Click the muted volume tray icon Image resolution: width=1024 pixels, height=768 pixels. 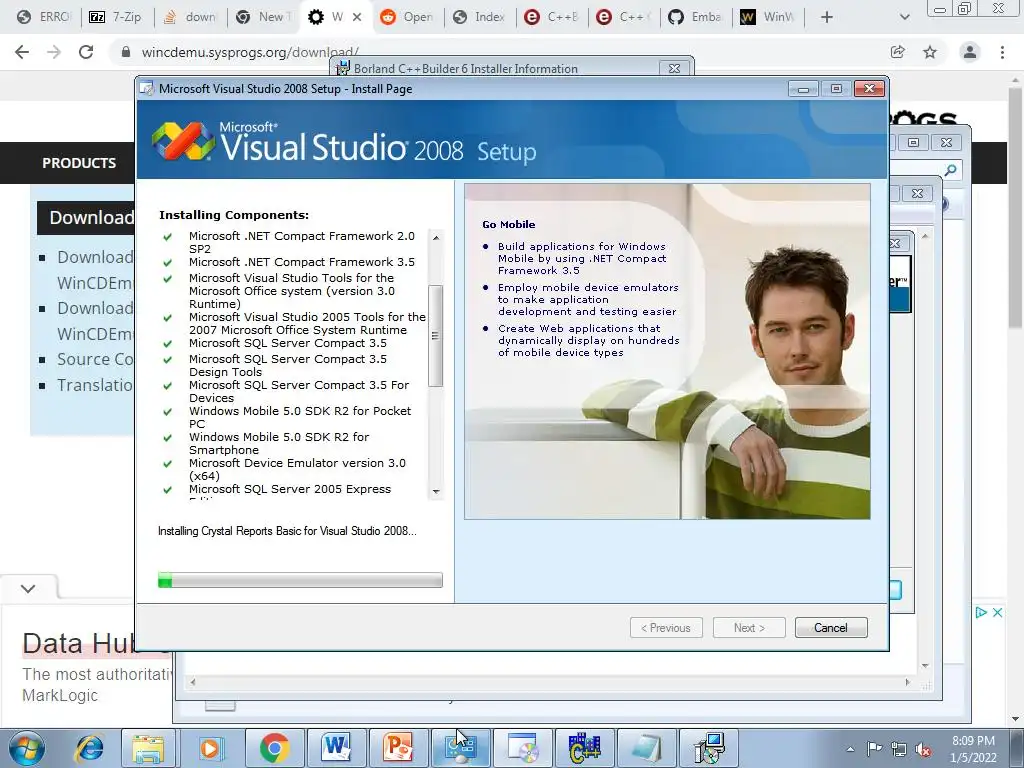click(x=923, y=749)
